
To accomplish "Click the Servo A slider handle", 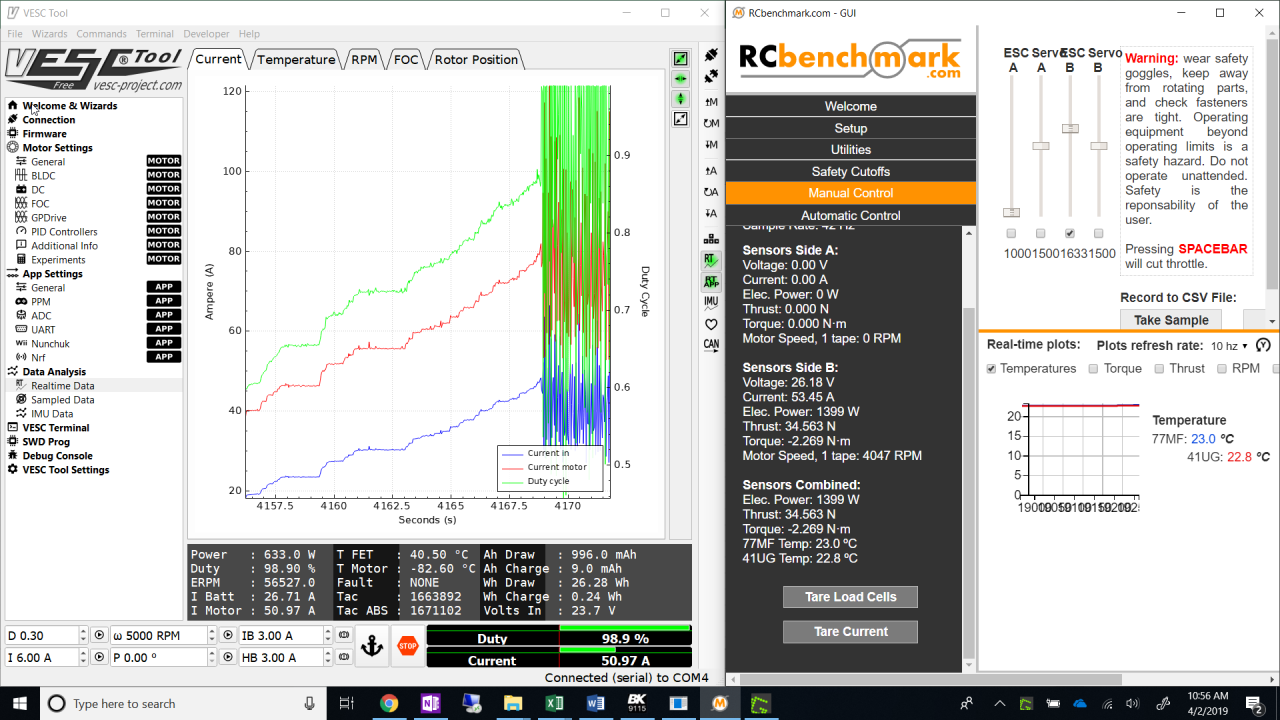I will [1041, 146].
